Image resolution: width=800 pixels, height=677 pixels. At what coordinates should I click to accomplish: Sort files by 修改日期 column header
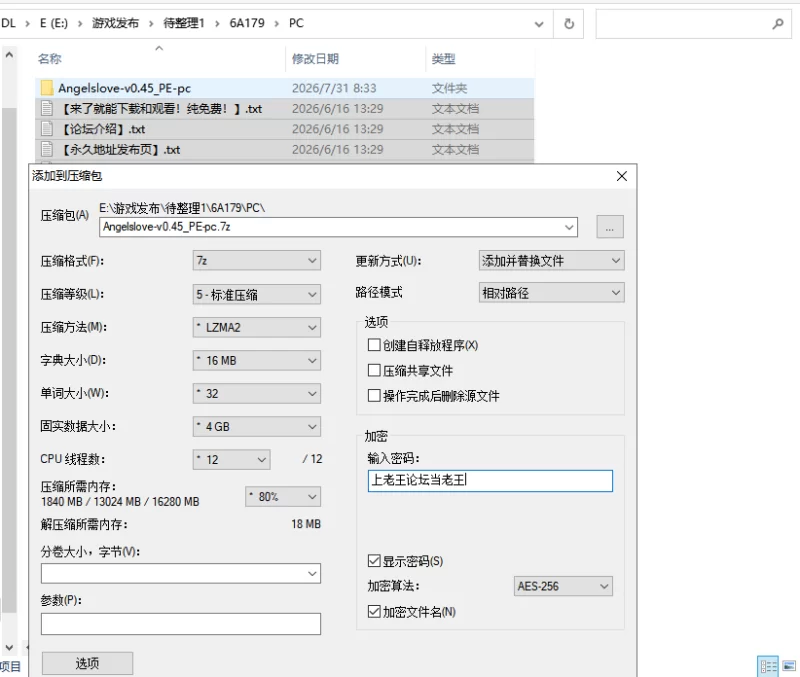coord(315,59)
